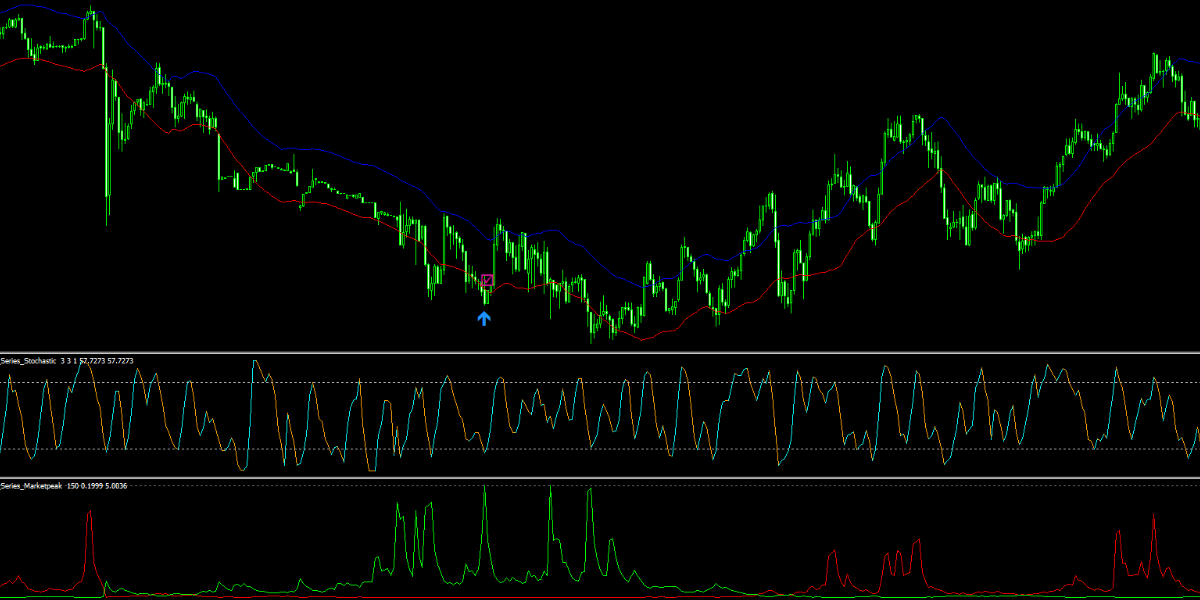Click the Series_Marketpeak indicator label
The height and width of the screenshot is (600, 1200).
(65, 486)
